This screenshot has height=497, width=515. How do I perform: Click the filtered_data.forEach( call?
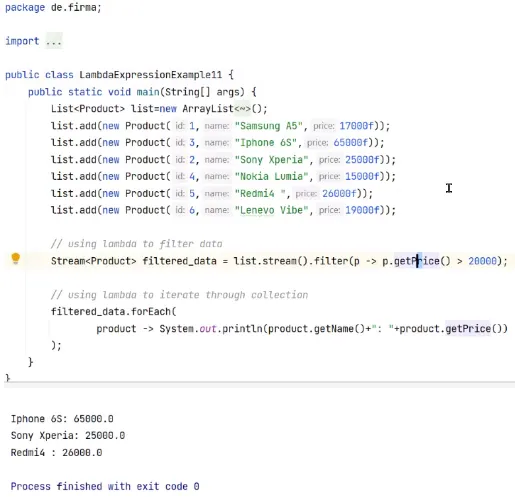pyautogui.click(x=114, y=312)
